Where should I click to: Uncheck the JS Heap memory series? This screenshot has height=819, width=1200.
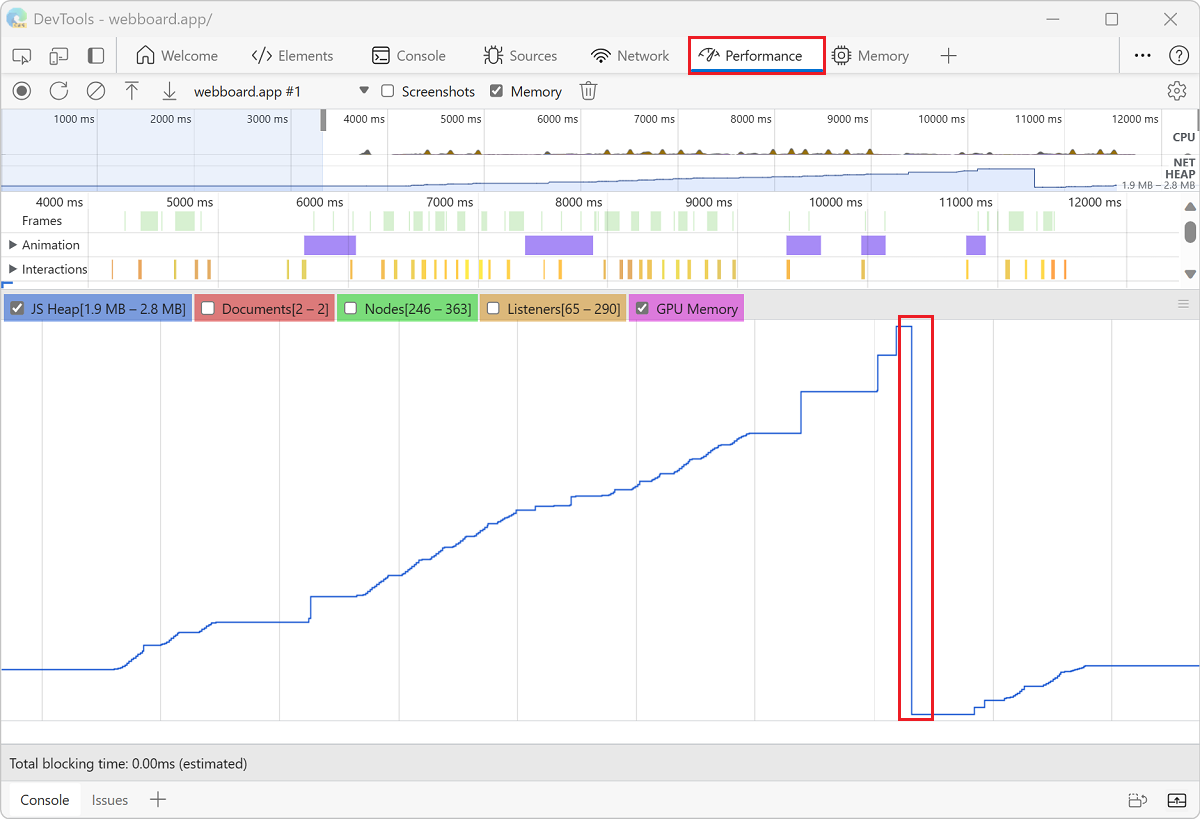(15, 308)
